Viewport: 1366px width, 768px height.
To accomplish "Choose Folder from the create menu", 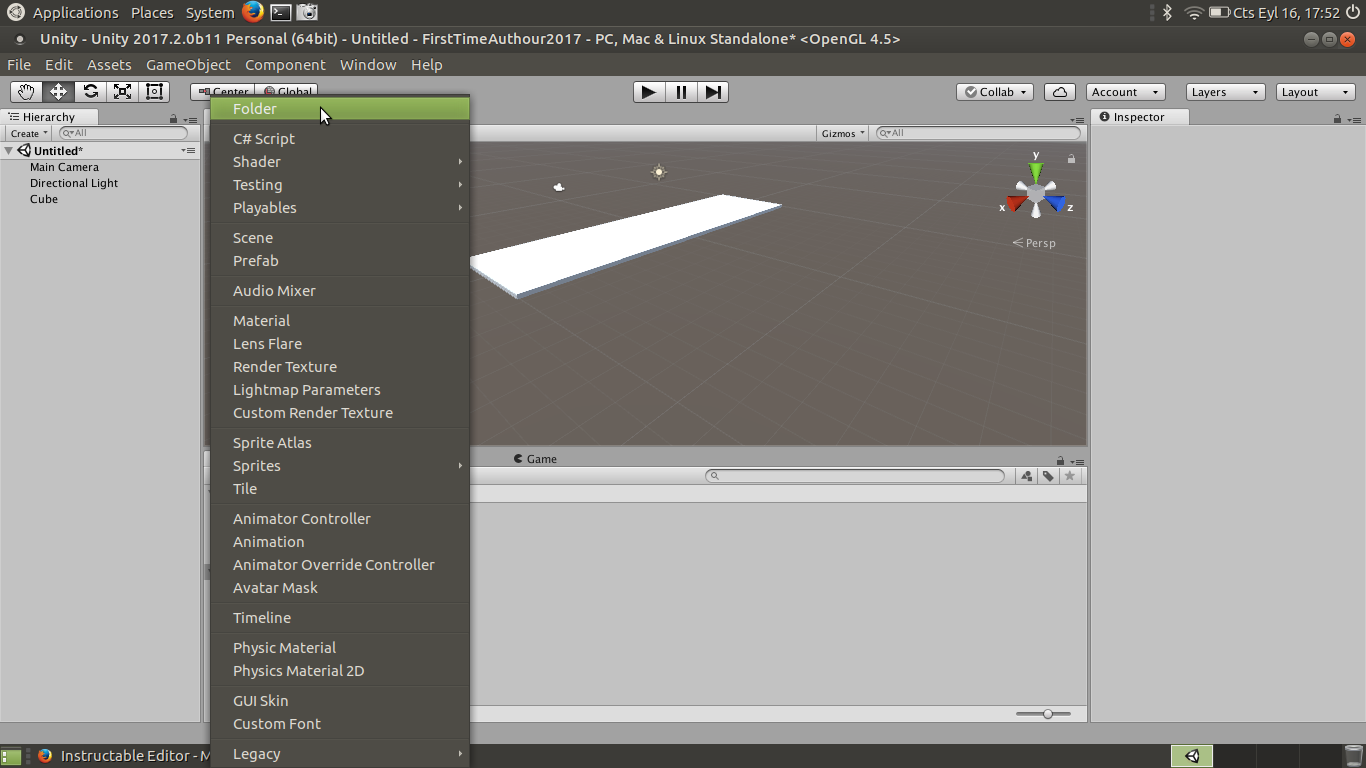I will click(340, 109).
